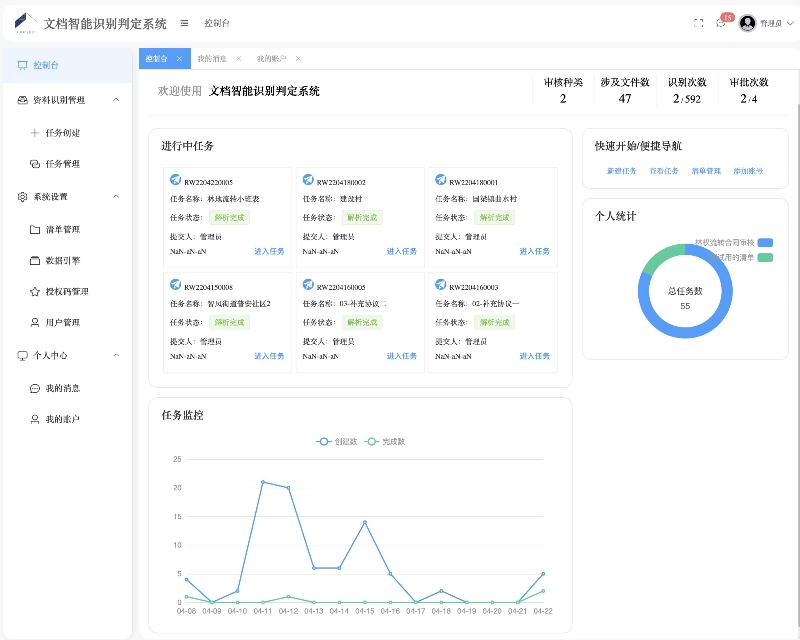Click the blue legend swatch in 个人统计
800x640 pixels.
tap(765, 242)
